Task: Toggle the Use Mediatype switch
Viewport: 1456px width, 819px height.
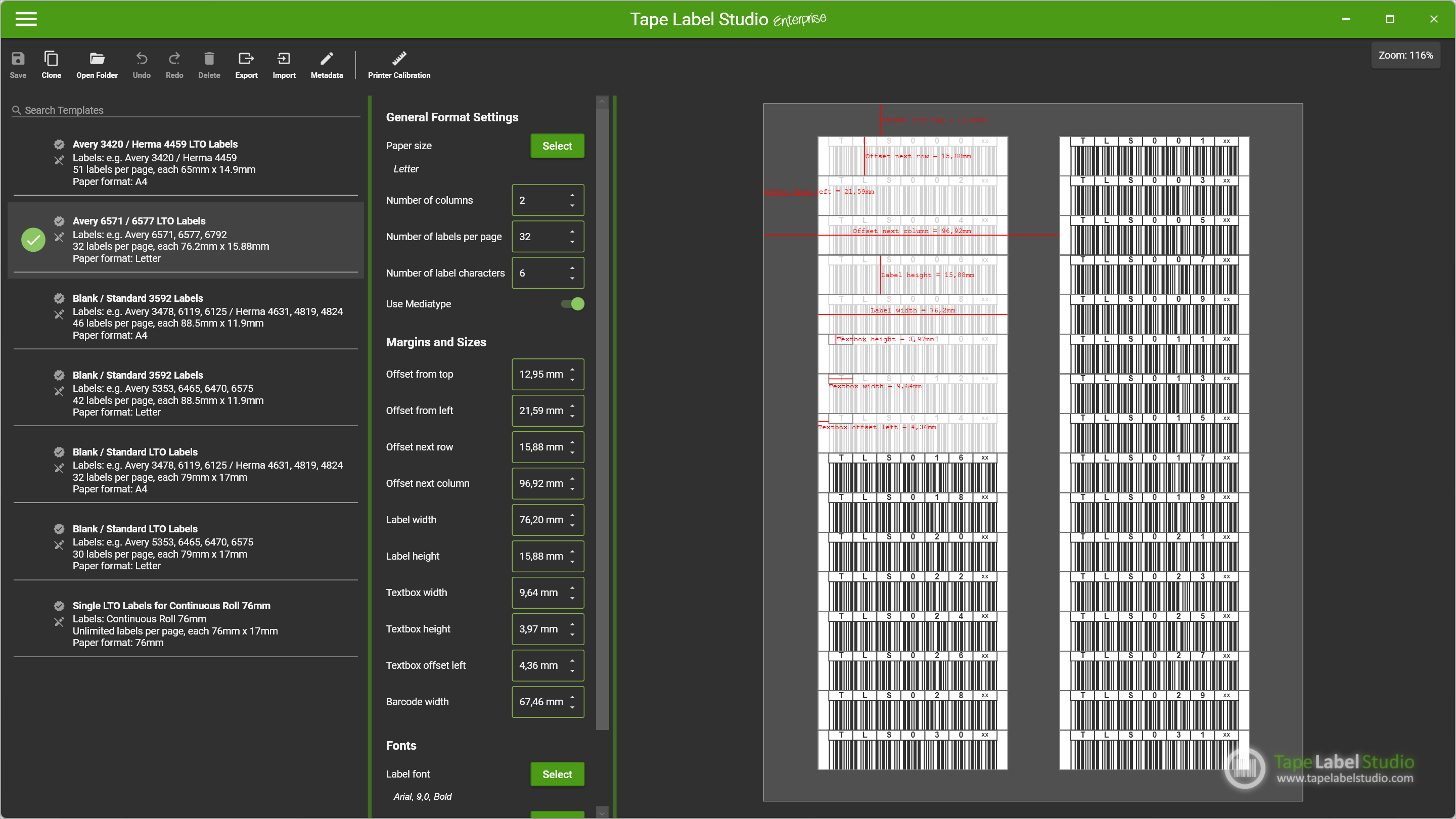Action: (x=573, y=304)
